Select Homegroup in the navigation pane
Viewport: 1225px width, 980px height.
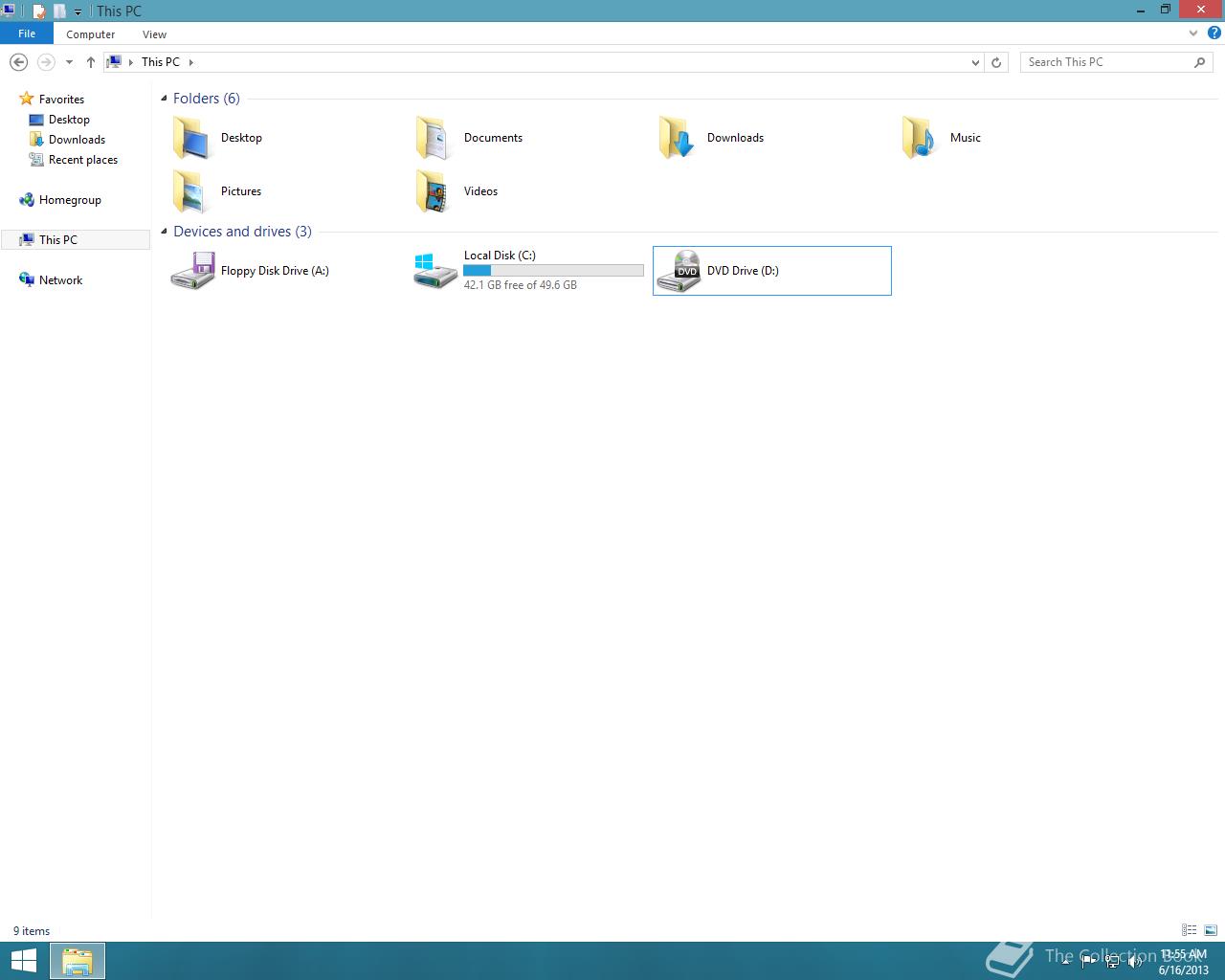[70, 200]
